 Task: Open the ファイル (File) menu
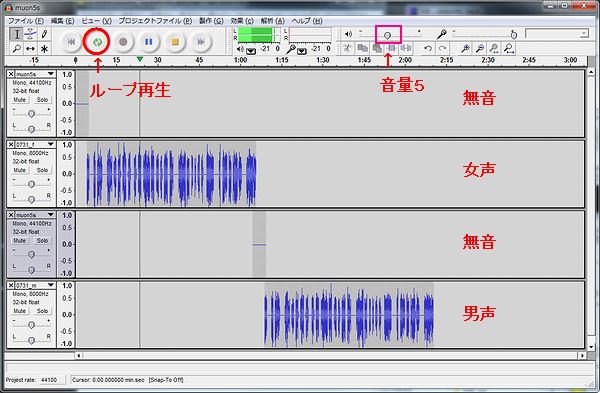tap(26, 21)
